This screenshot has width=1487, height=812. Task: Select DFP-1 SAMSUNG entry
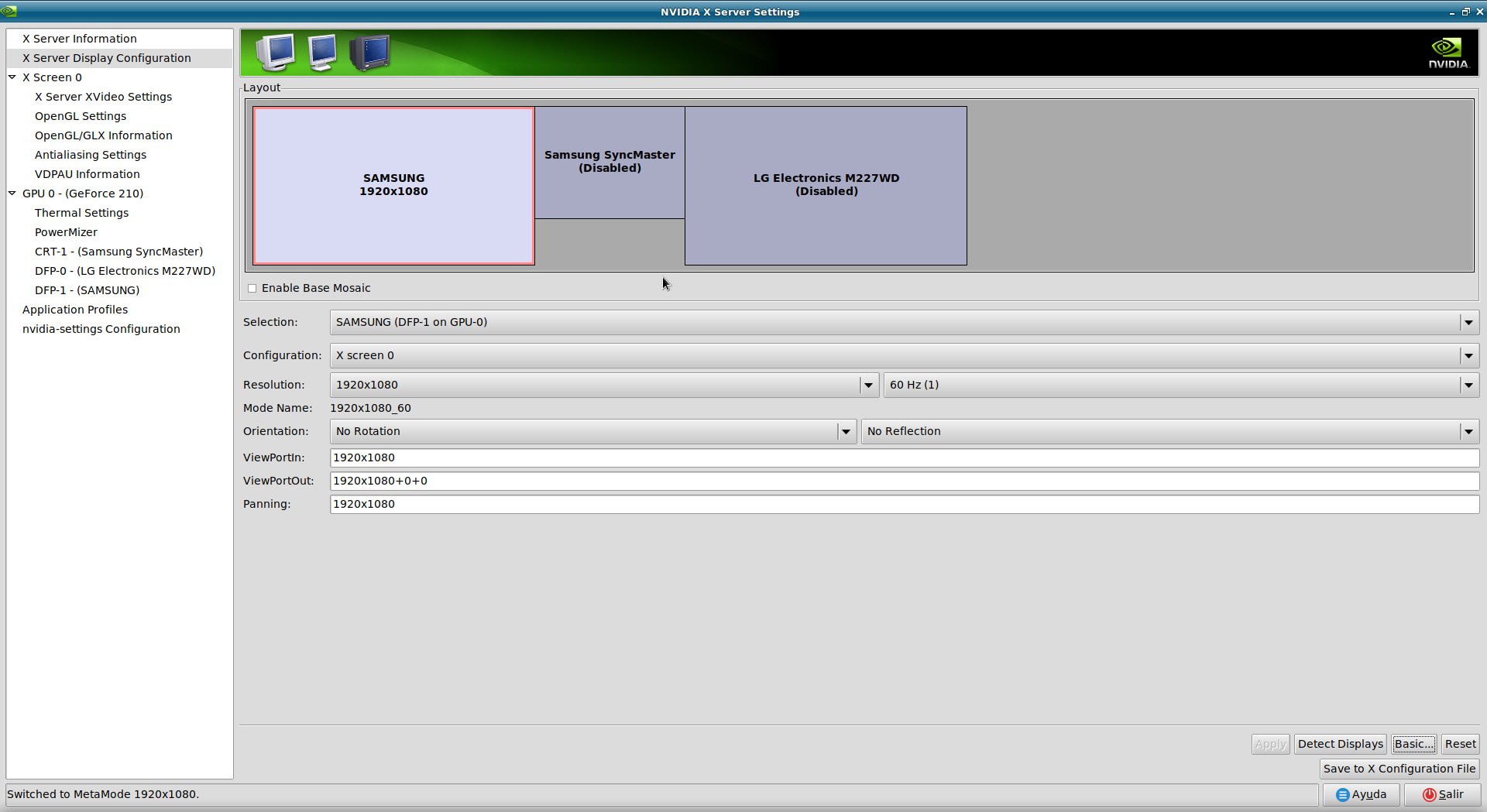(119, 290)
